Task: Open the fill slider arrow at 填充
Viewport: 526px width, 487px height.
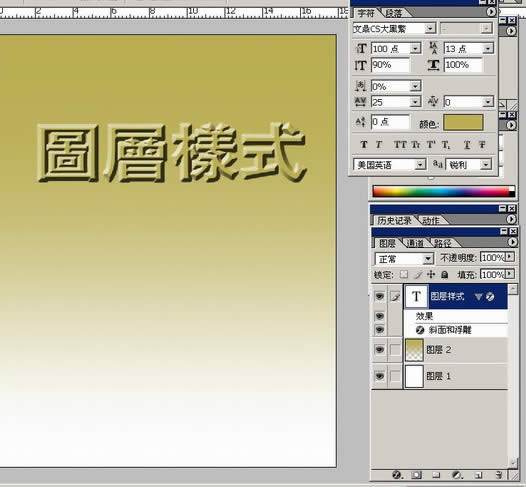Action: click(x=510, y=274)
